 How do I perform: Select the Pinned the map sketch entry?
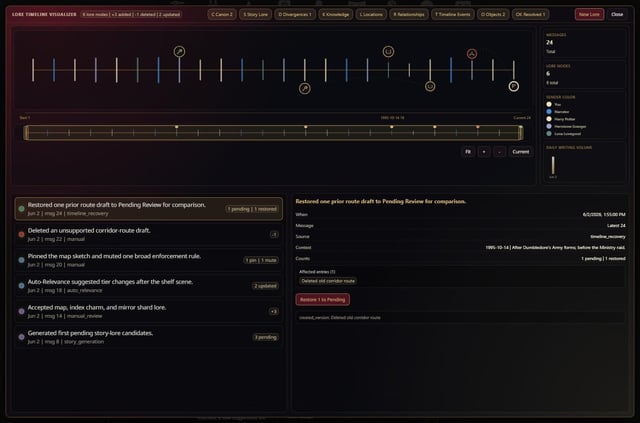[149, 260]
